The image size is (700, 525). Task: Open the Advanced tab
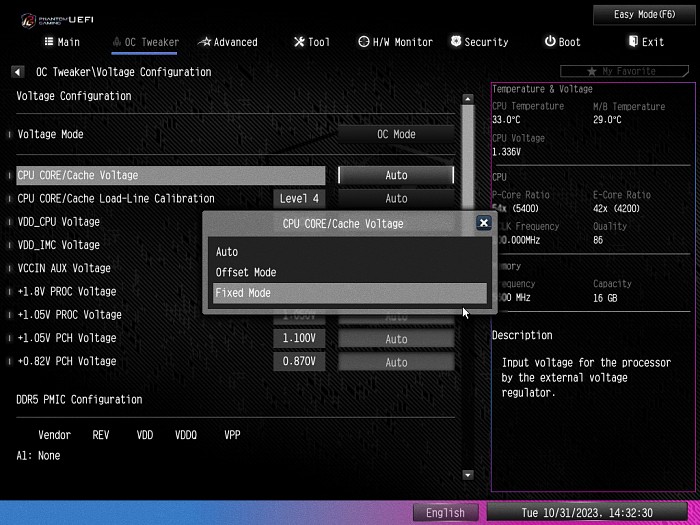coord(228,42)
